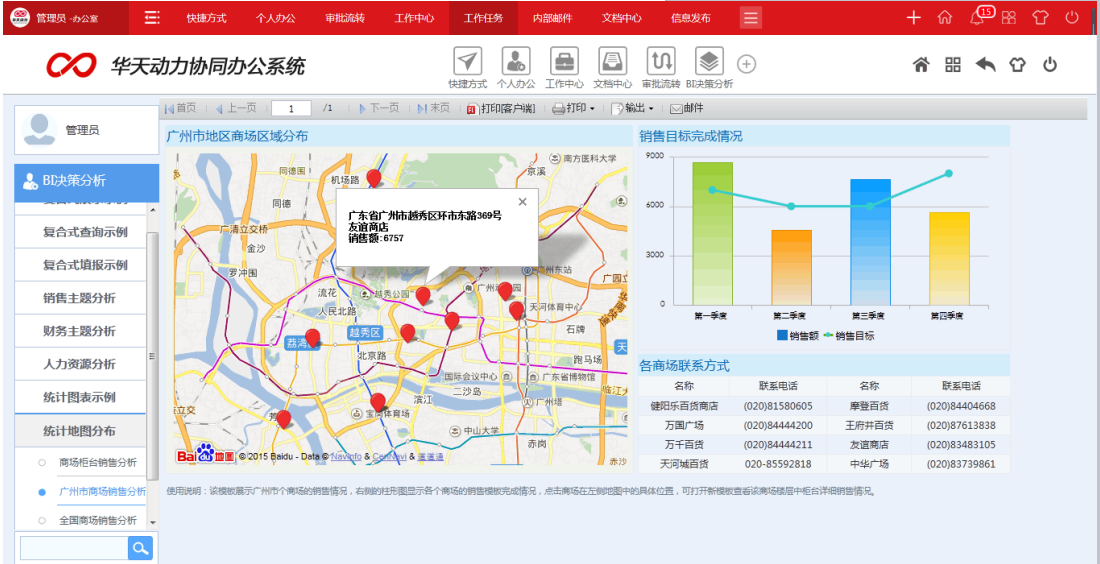Click the dark back arrow icon
The image size is (1100, 564).
tap(985, 65)
